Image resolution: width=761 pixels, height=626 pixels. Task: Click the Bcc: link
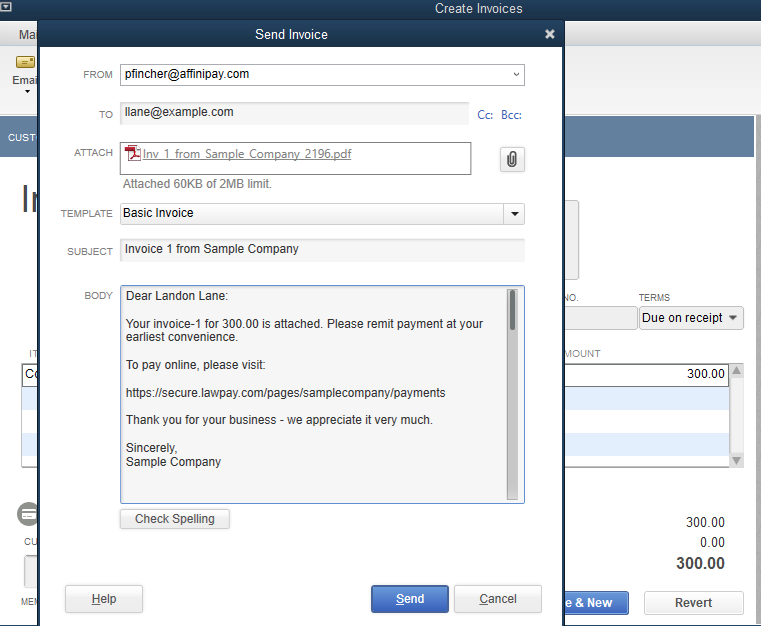511,115
